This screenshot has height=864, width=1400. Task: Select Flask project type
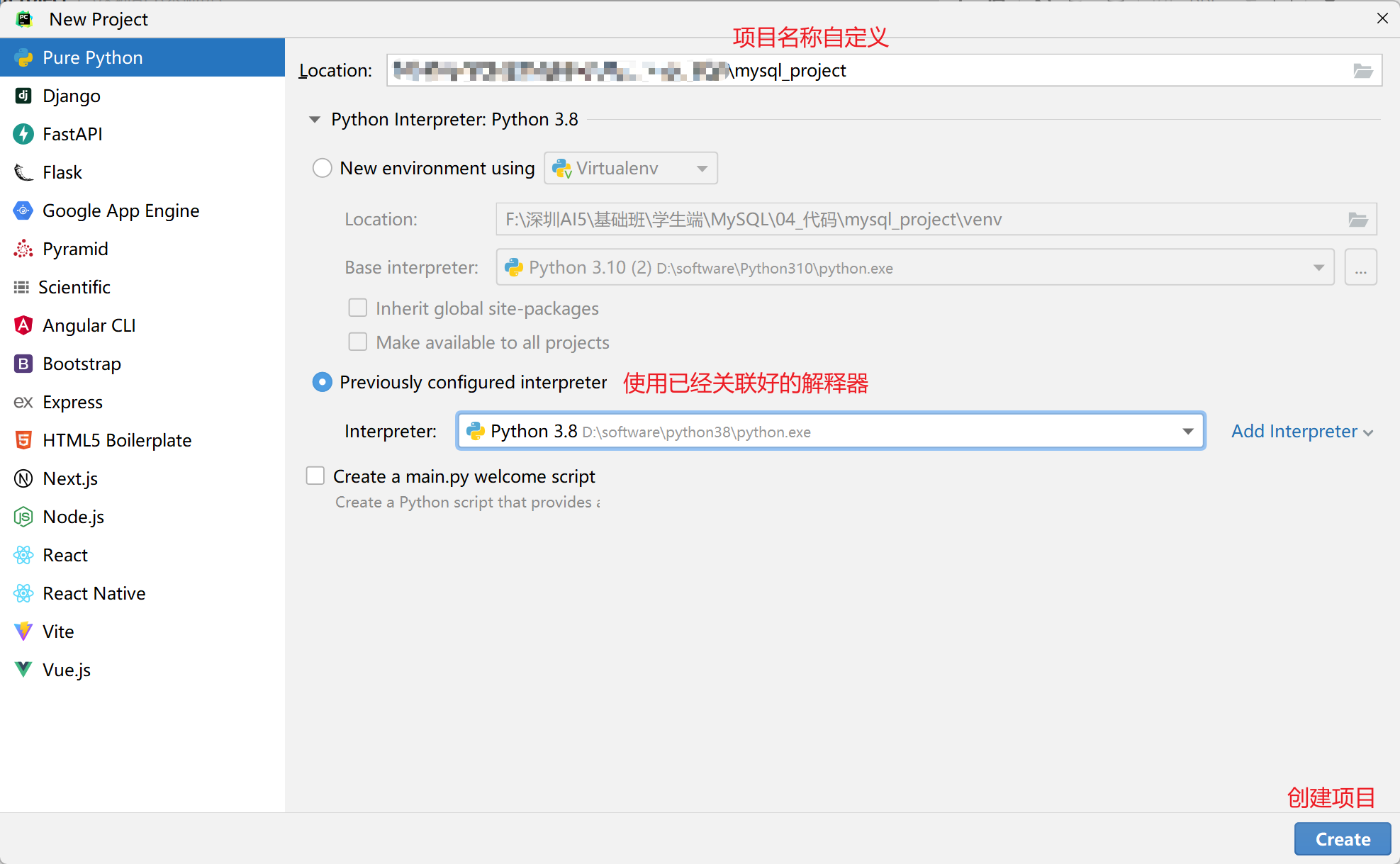(142, 172)
